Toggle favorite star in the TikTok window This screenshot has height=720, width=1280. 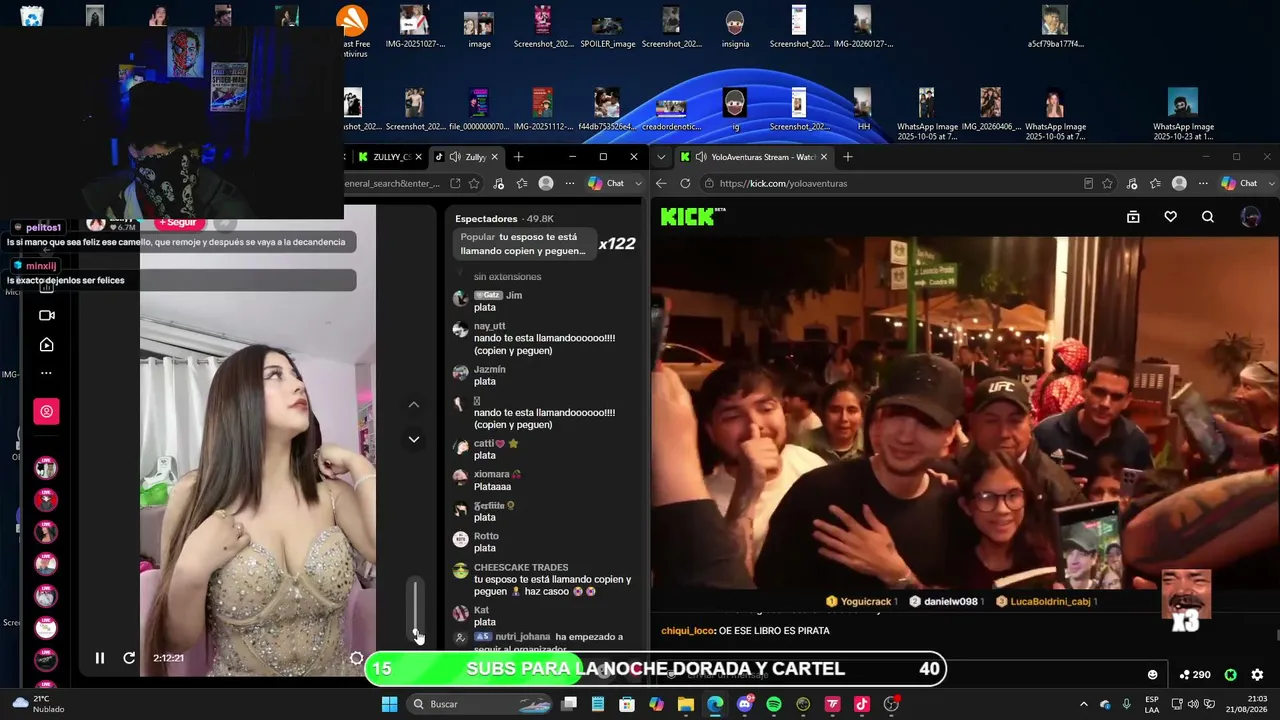pos(474,183)
